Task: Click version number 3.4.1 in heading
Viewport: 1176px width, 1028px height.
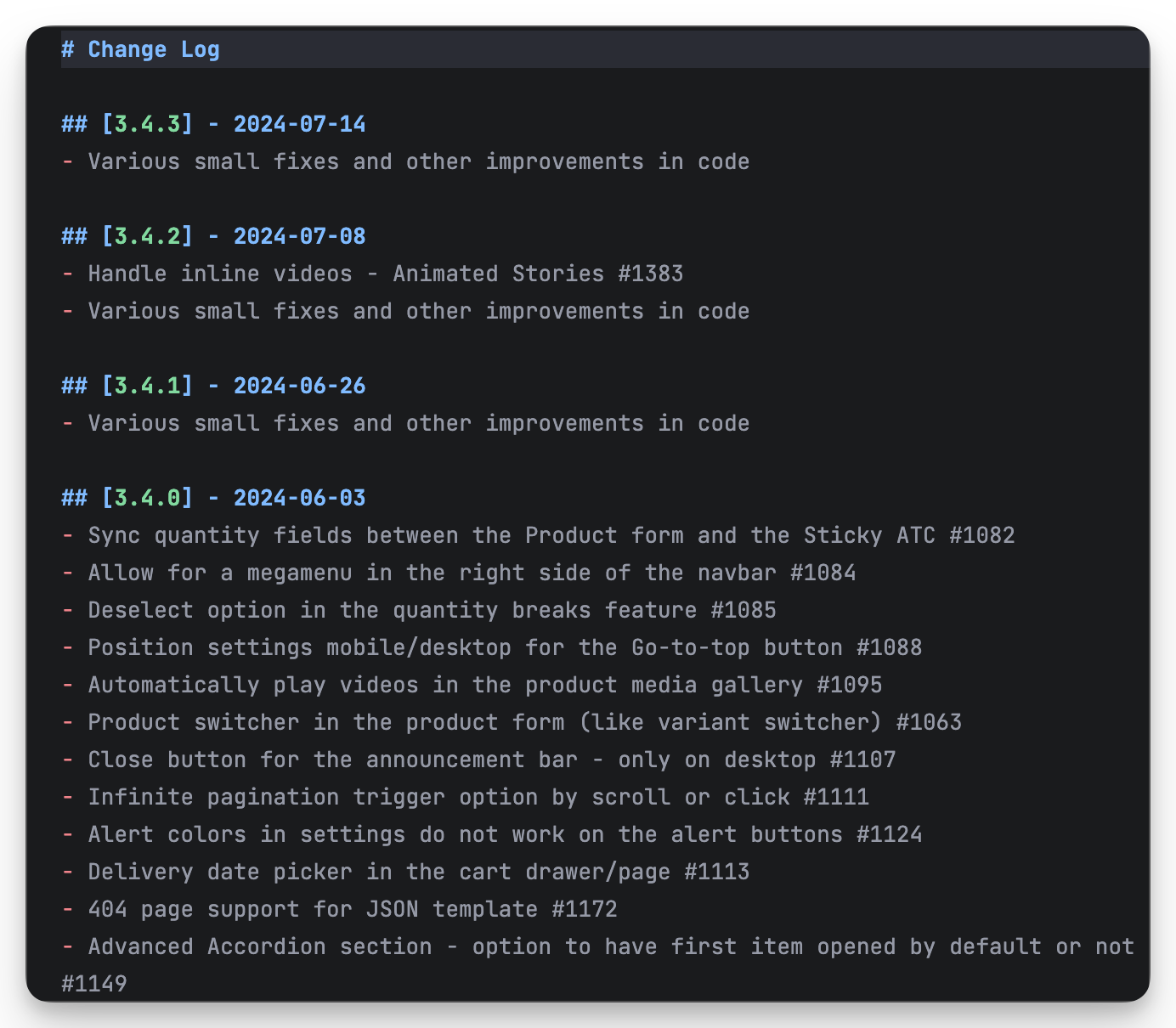Action: click(147, 386)
